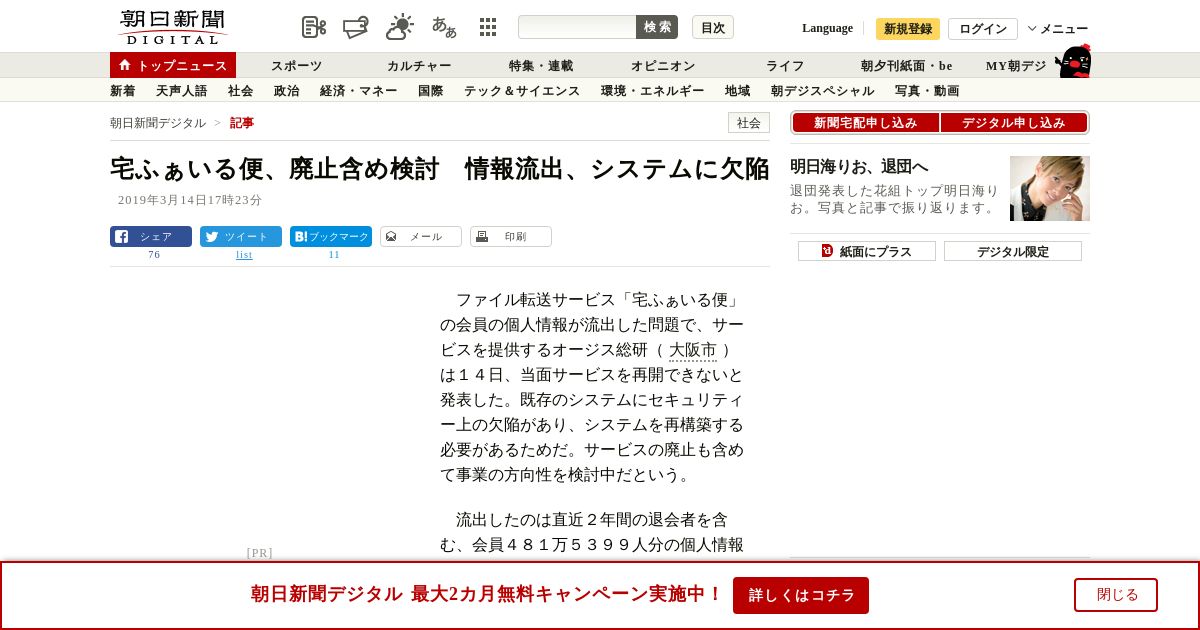Select the トップニュース tab
1200x630 pixels.
[173, 65]
